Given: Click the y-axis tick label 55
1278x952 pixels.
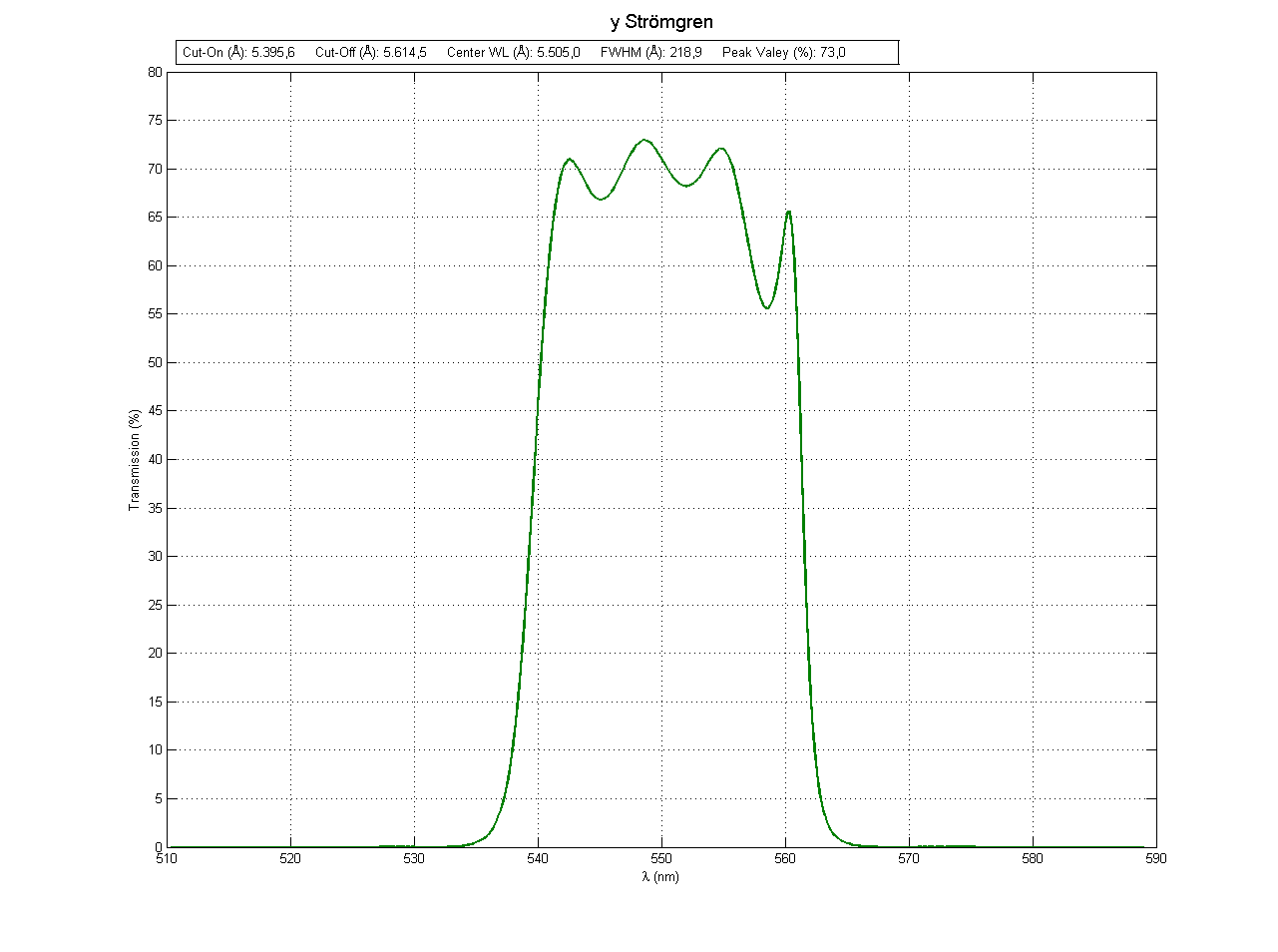Looking at the screenshot, I should pyautogui.click(x=156, y=314).
